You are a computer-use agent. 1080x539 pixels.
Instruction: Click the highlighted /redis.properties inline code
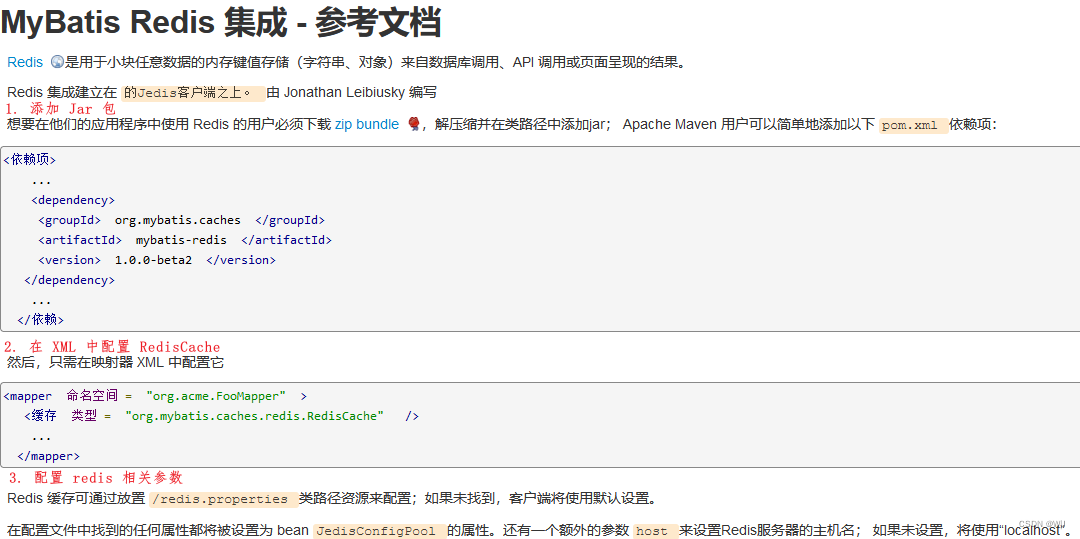pyautogui.click(x=224, y=499)
